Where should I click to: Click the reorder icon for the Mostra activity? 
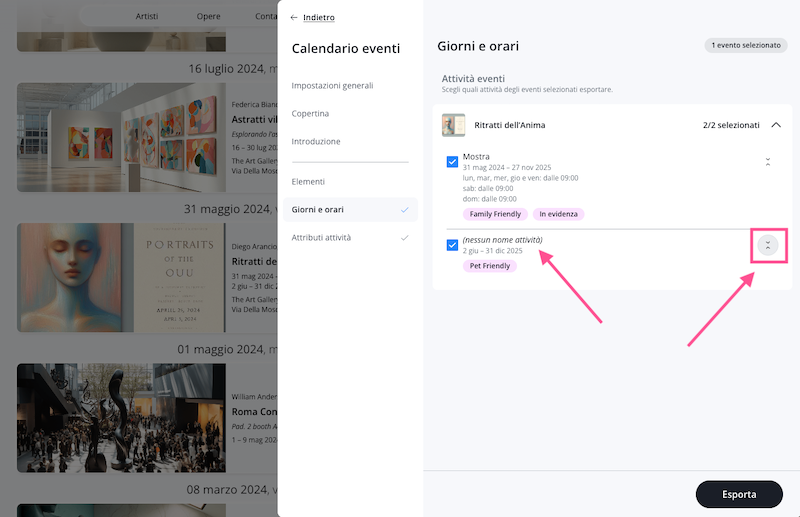click(767, 162)
